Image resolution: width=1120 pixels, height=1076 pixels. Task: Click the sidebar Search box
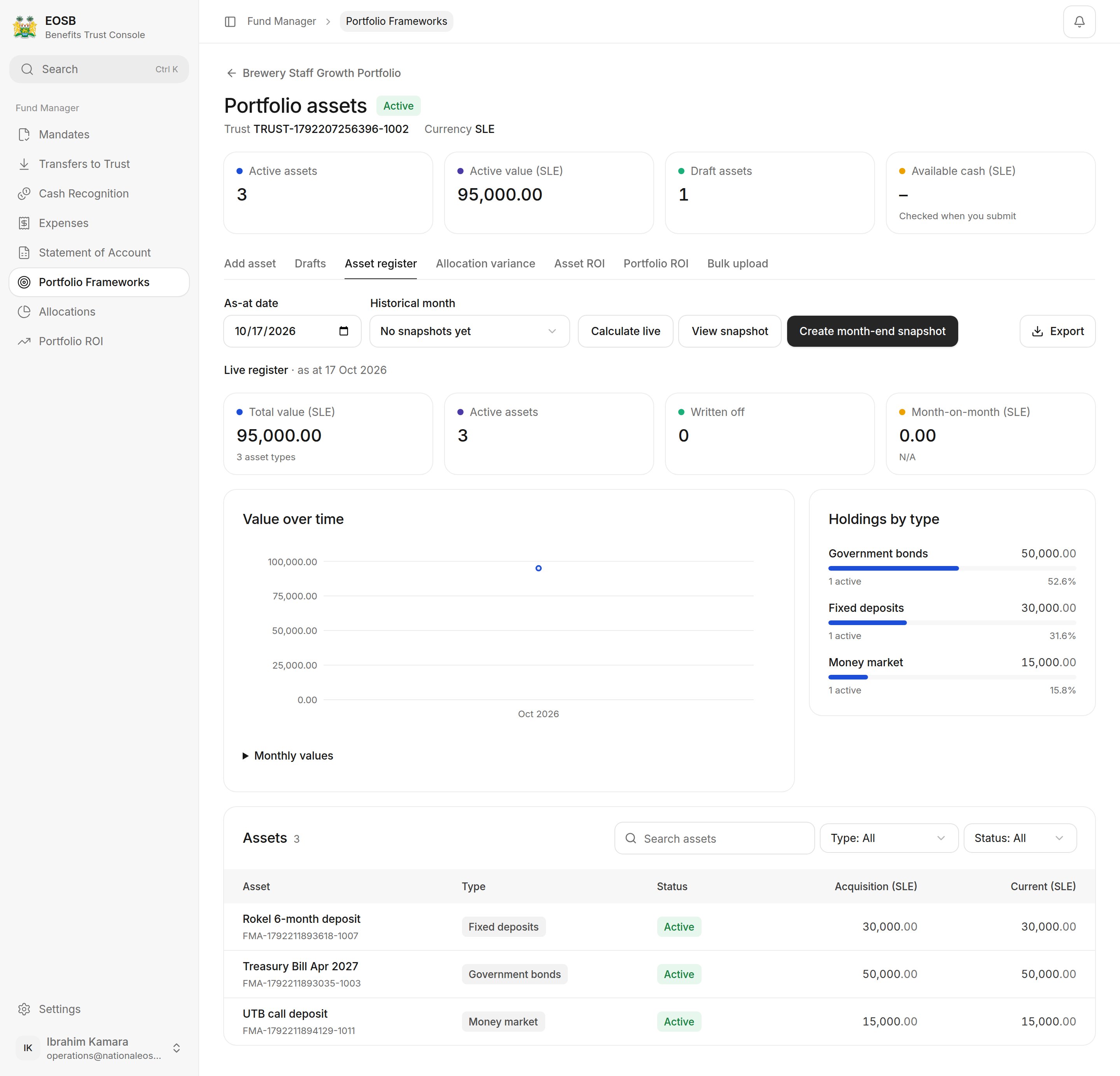(99, 69)
